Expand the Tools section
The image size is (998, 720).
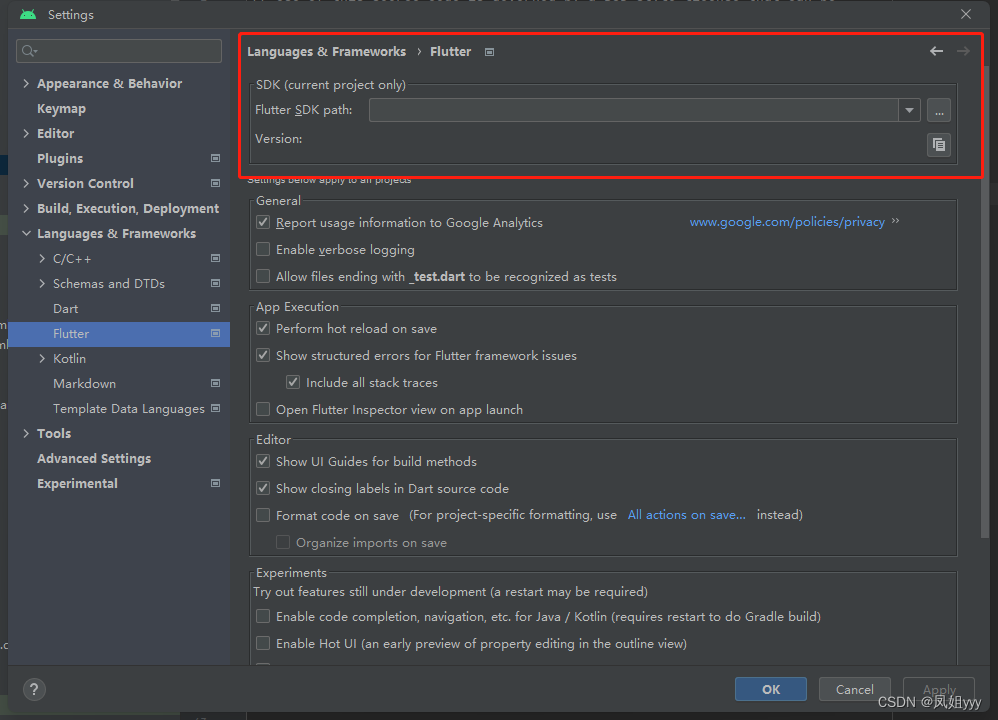click(26, 433)
